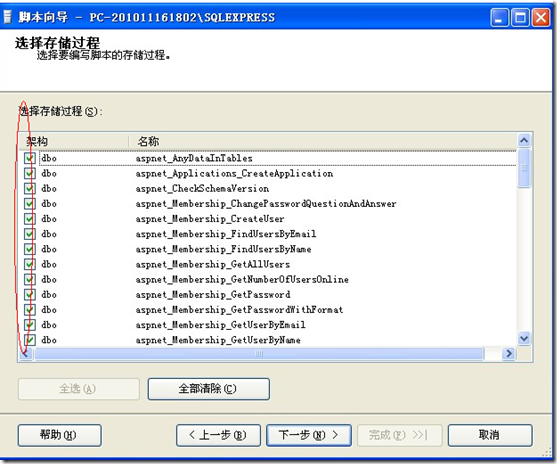Select row name aspnet_Membership_GetPasswordWithFormat

[x=239, y=310]
